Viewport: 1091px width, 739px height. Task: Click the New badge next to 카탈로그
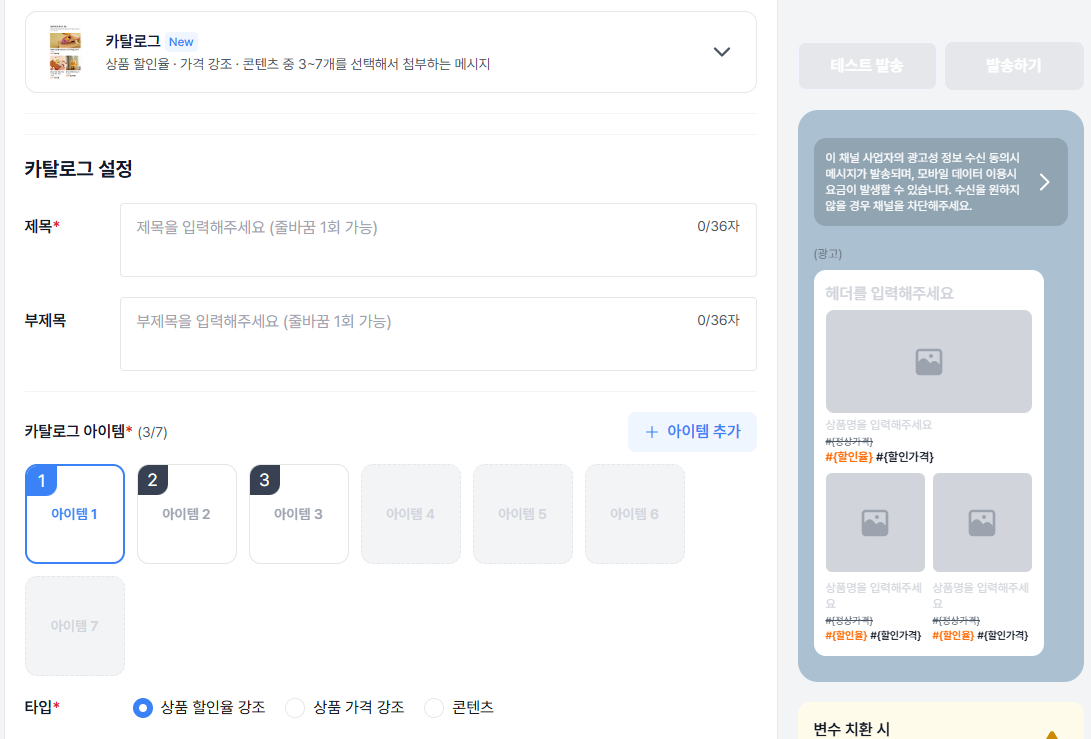181,42
